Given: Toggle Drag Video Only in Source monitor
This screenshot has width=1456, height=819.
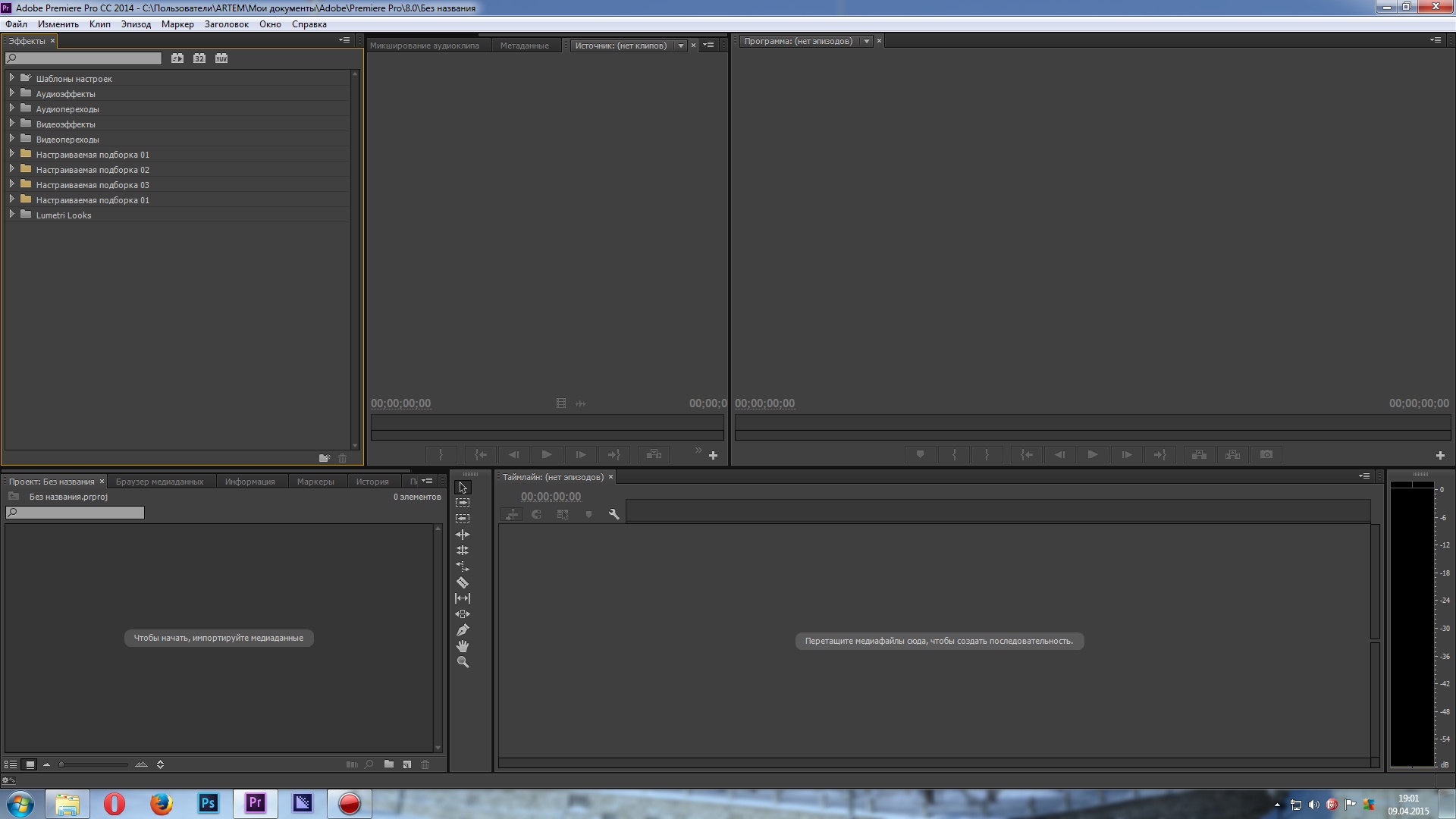Looking at the screenshot, I should click(561, 403).
